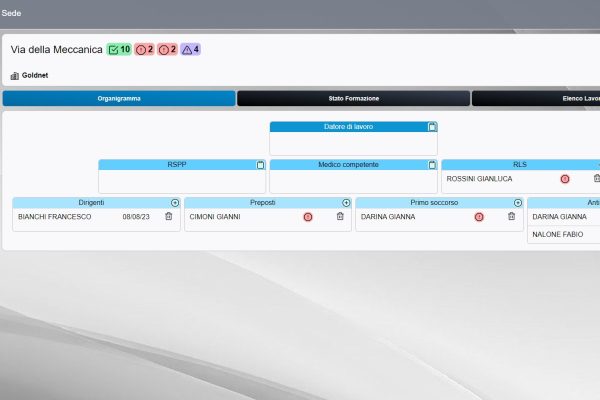The height and width of the screenshot is (400, 600).
Task: Delete ROSSINI GIANLUCA from RLS
Action: point(597,178)
